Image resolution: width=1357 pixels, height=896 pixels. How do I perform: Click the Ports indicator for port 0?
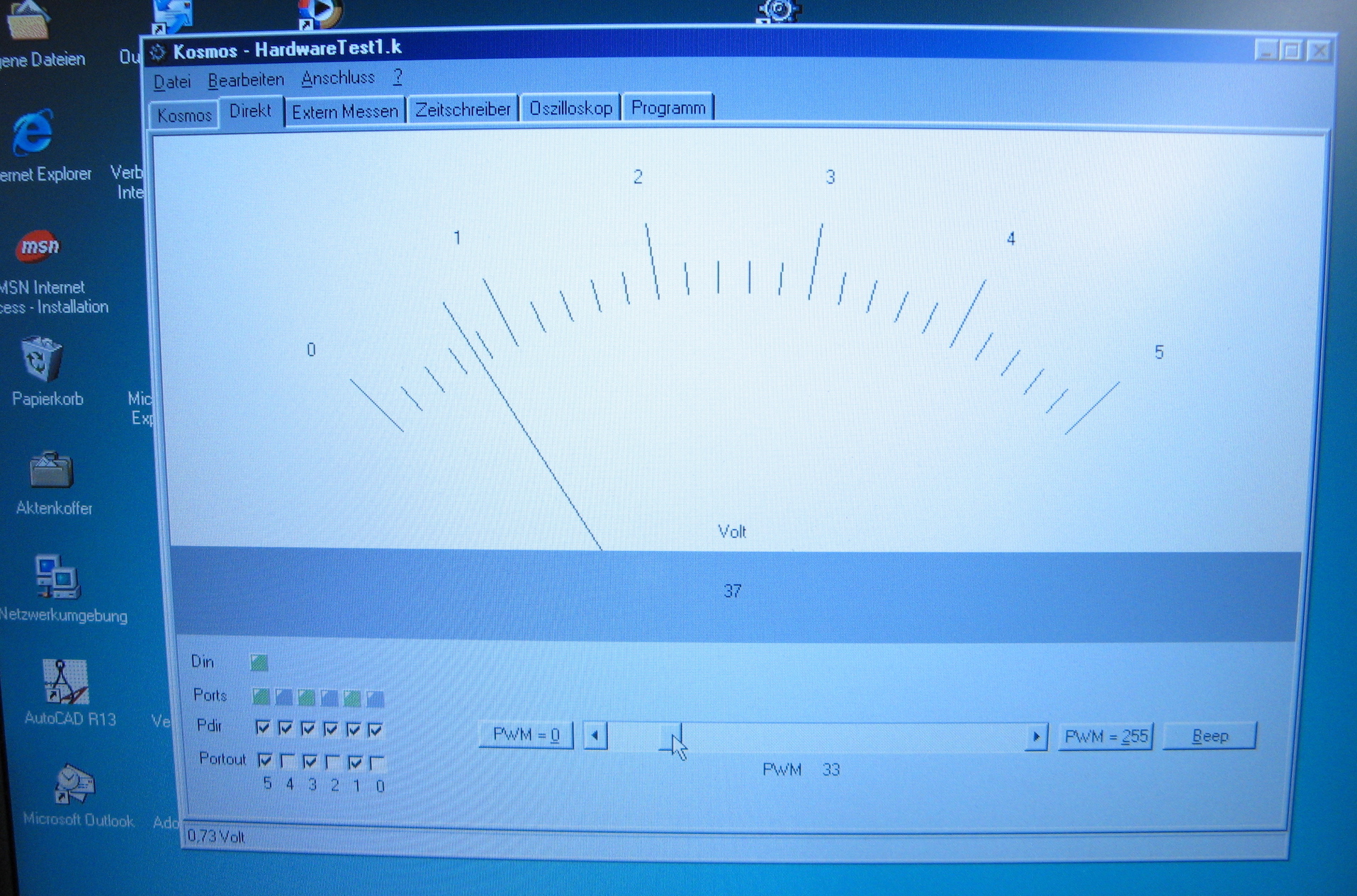pos(375,700)
